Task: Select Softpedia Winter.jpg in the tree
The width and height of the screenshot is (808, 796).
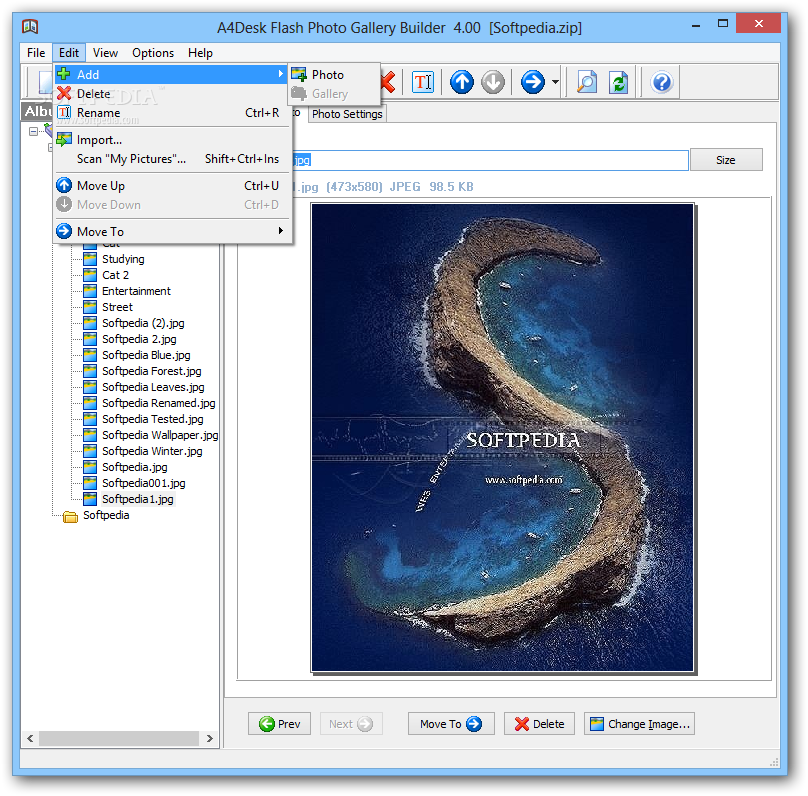Action: click(152, 451)
